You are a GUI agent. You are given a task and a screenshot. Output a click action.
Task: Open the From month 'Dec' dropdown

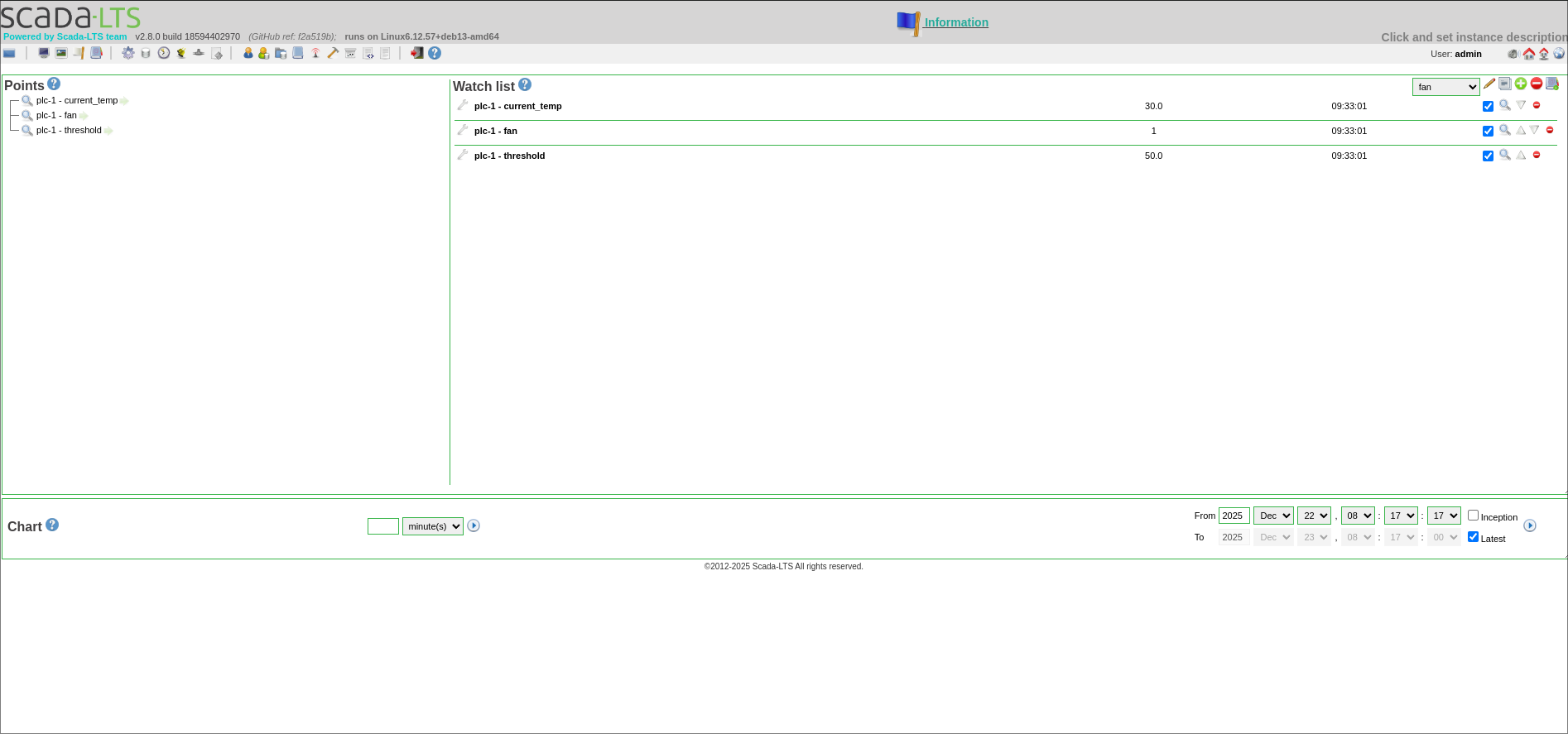click(1273, 516)
